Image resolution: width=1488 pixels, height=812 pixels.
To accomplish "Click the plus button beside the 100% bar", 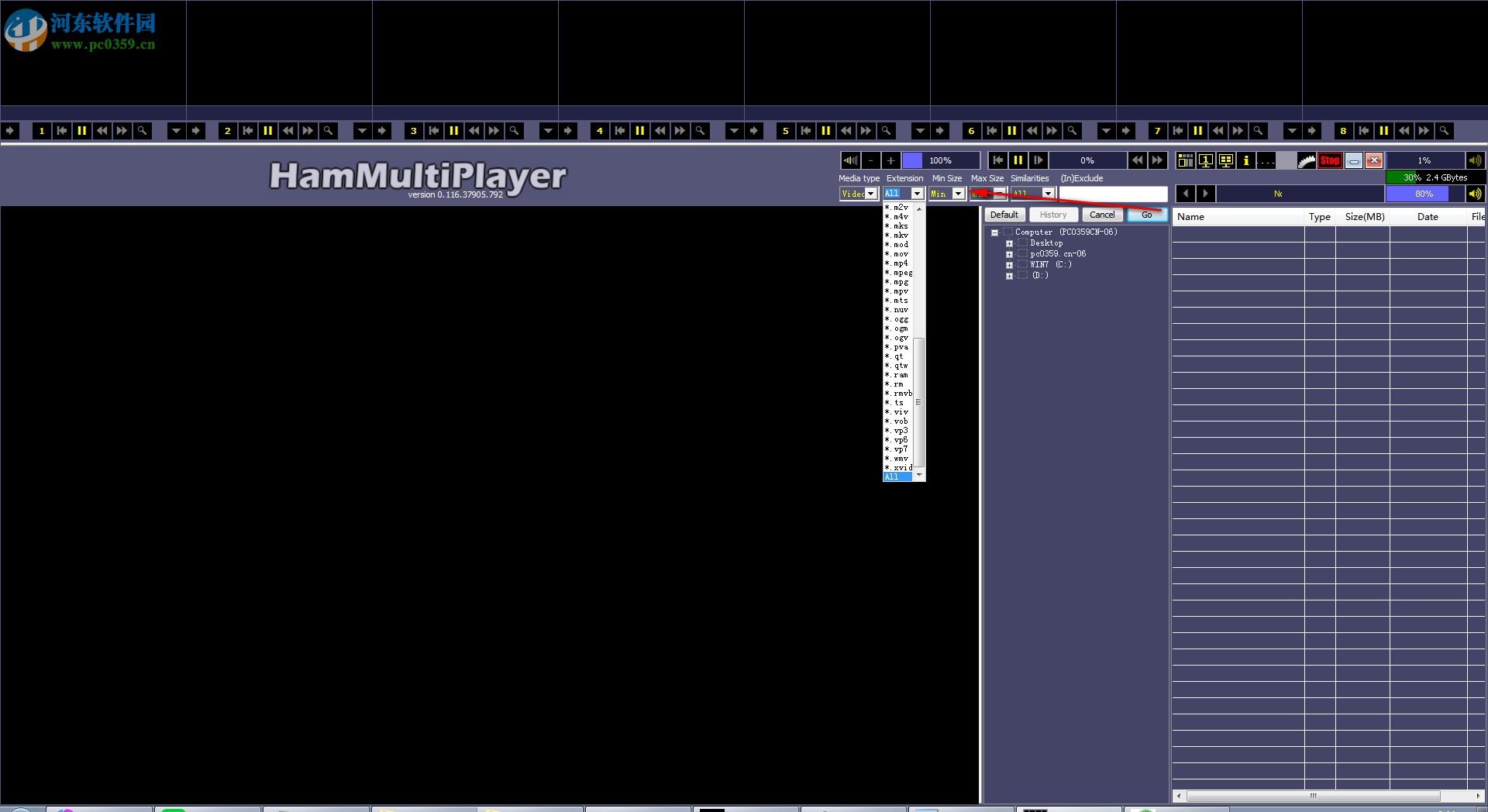I will [890, 160].
